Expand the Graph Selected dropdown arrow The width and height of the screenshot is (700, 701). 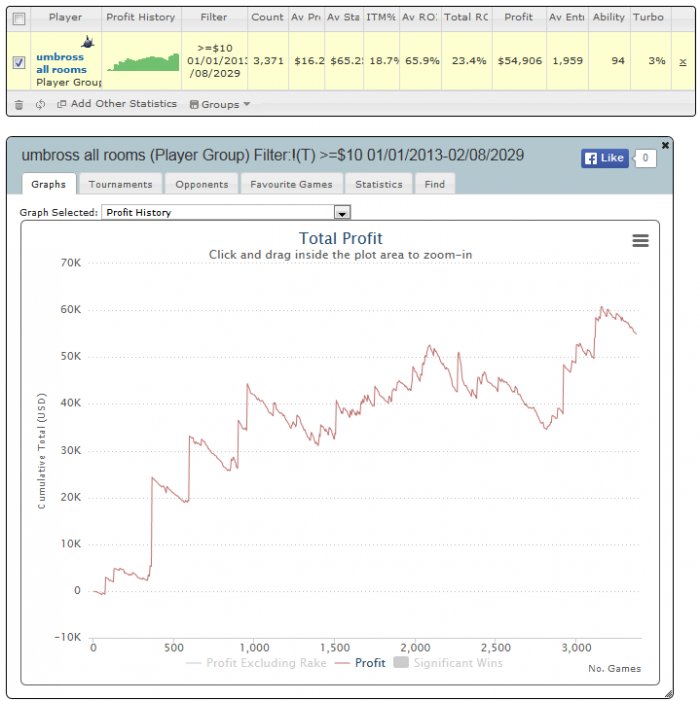[342, 213]
